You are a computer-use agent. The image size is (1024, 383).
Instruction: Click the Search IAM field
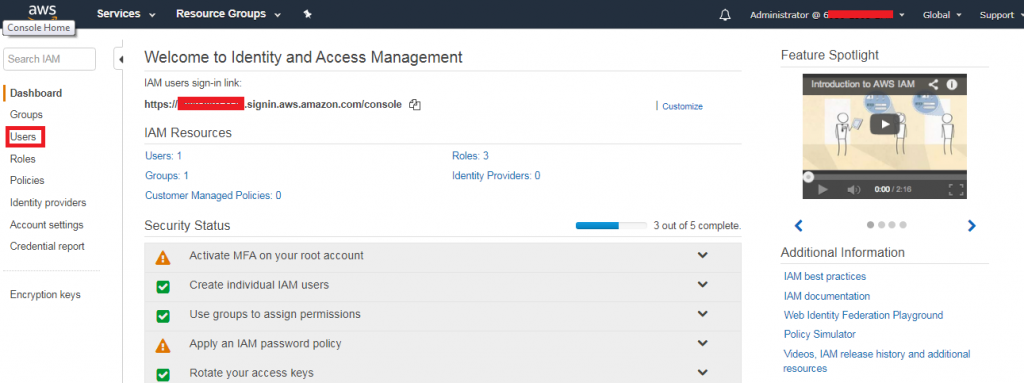(x=50, y=59)
